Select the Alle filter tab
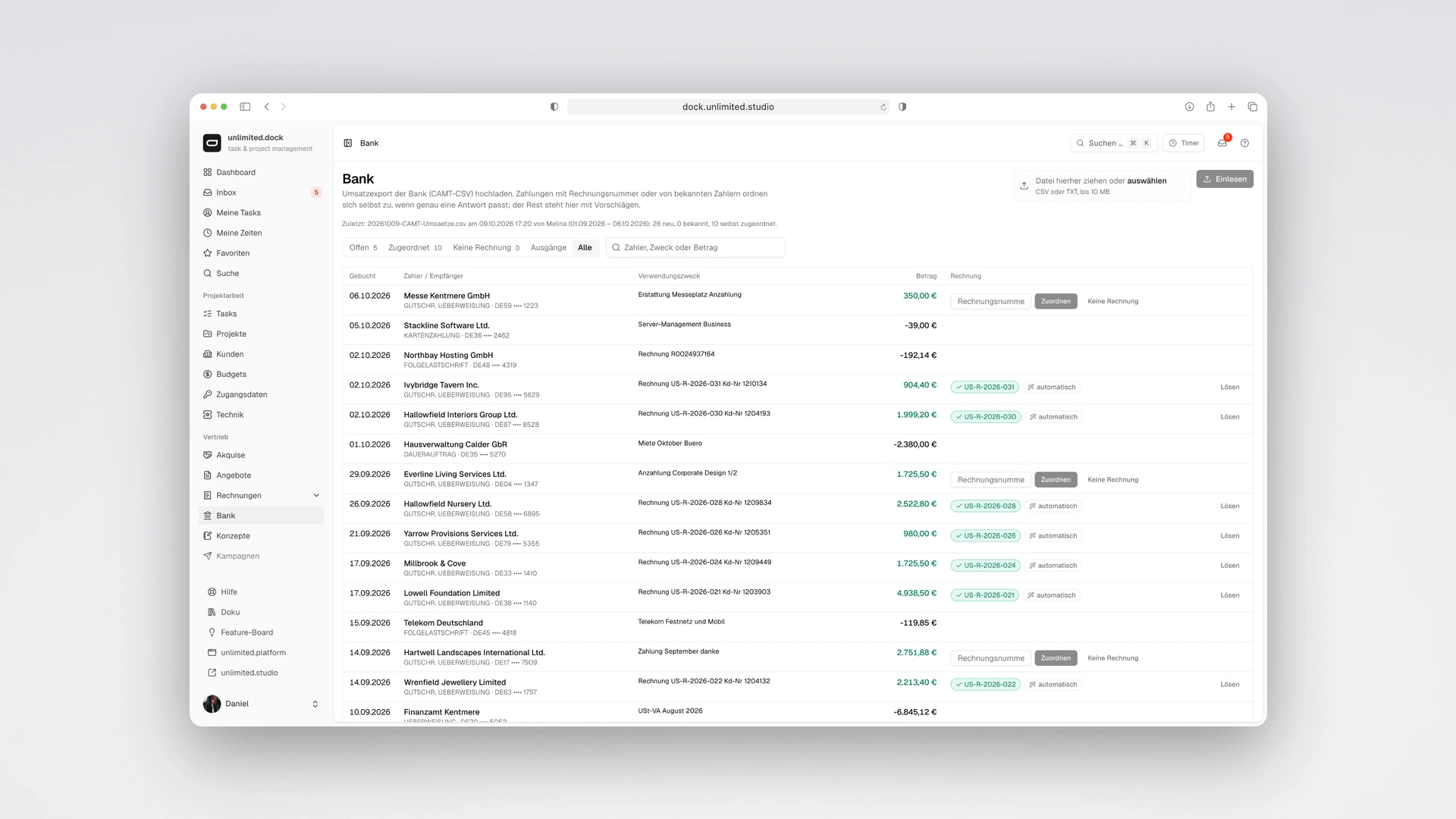The width and height of the screenshot is (1456, 819). tap(585, 247)
